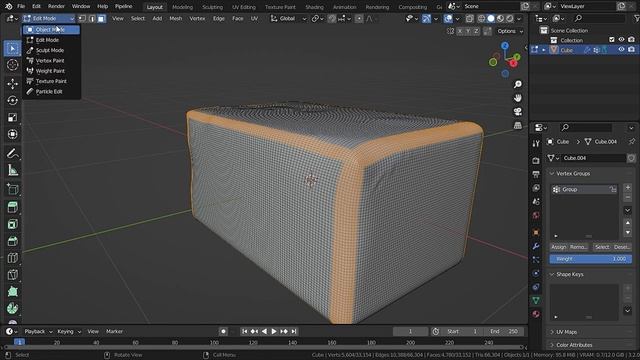Image resolution: width=640 pixels, height=360 pixels.
Task: Select the Annotate tool
Action: click(12, 153)
